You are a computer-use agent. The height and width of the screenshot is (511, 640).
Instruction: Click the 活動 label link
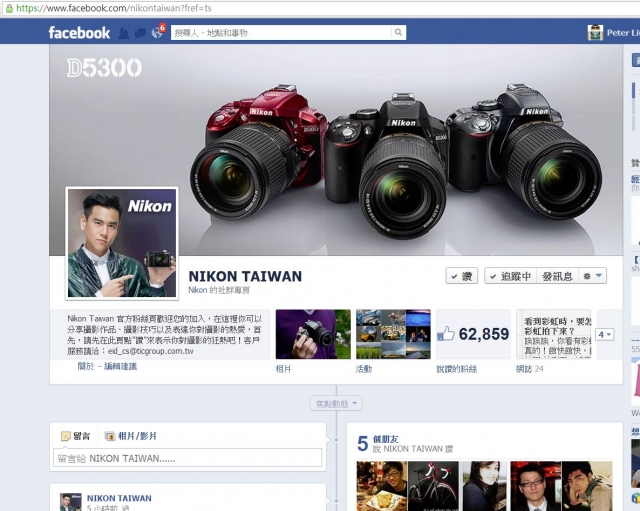[364, 369]
